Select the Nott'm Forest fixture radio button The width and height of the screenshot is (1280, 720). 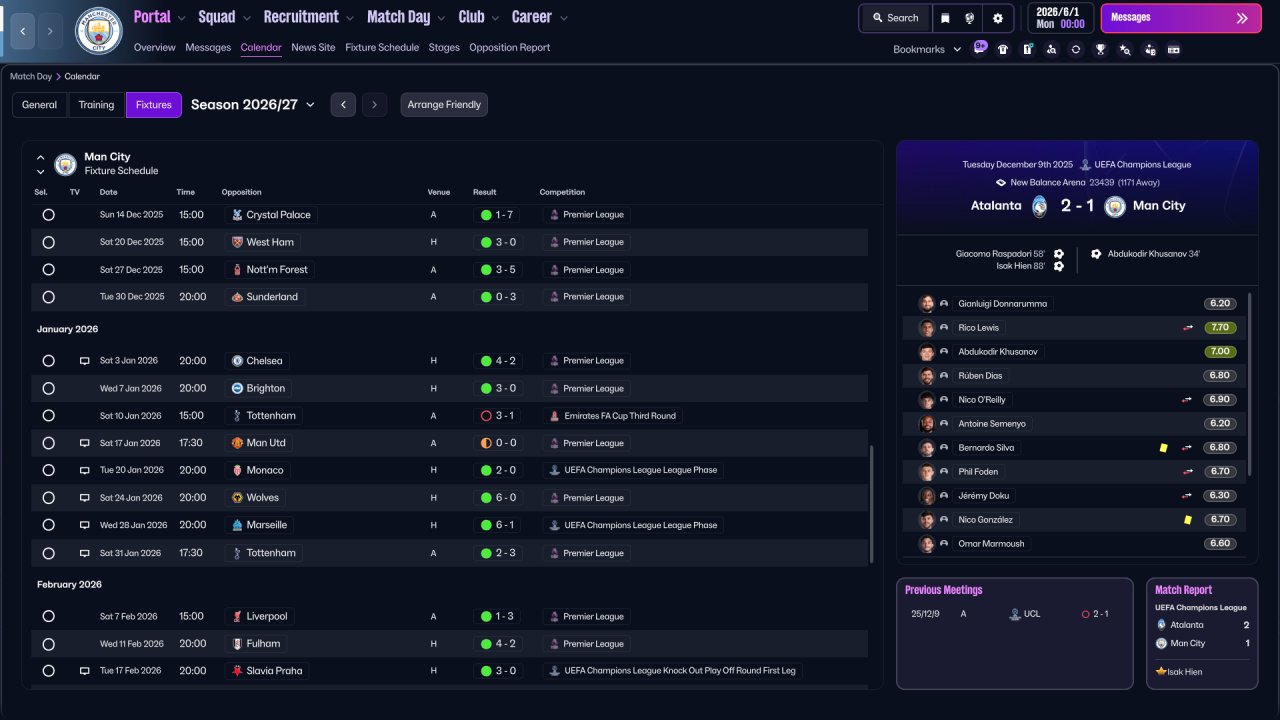(48, 270)
